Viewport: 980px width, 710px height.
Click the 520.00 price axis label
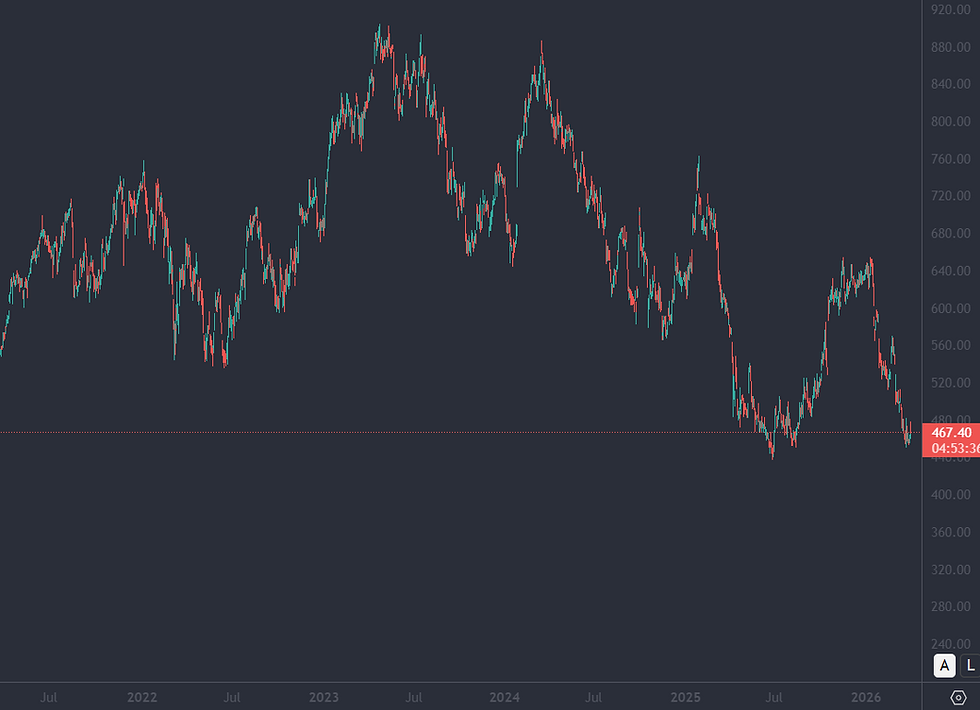pos(951,382)
